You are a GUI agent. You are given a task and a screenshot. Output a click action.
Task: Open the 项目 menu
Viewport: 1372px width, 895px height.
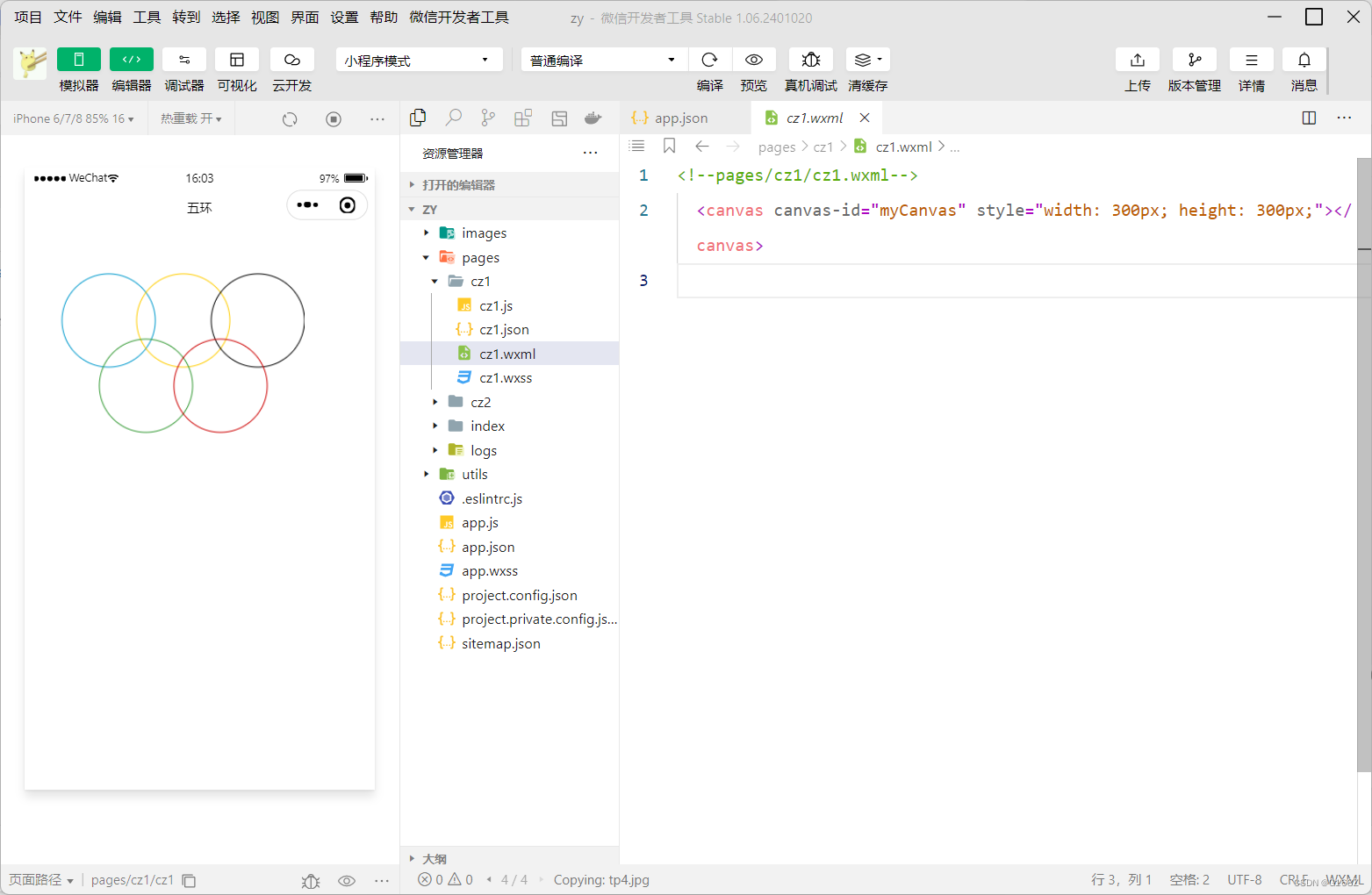click(28, 18)
